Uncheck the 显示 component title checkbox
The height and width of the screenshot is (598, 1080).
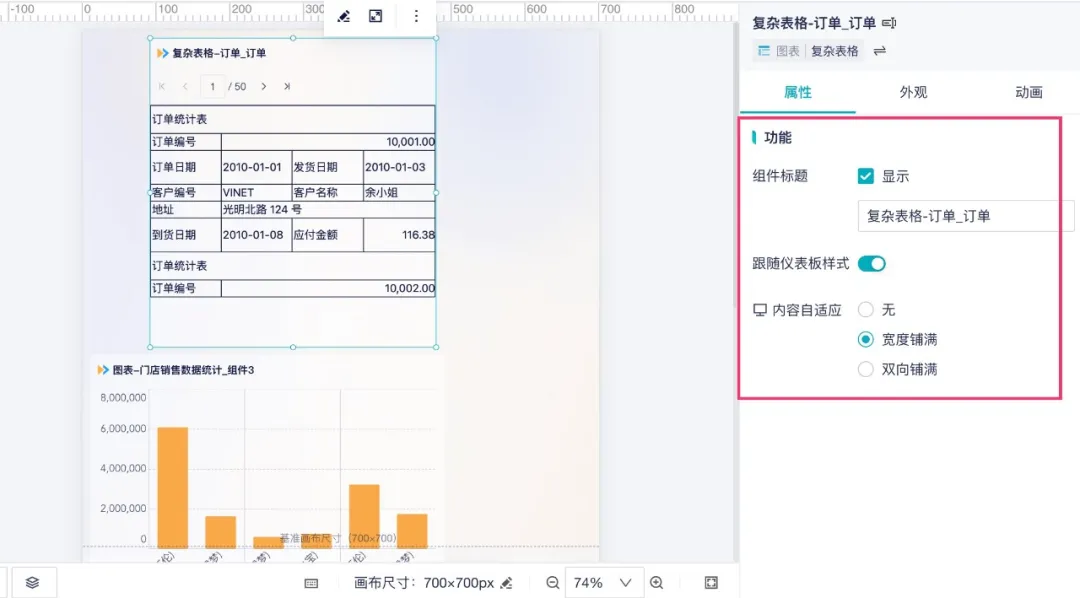(866, 176)
